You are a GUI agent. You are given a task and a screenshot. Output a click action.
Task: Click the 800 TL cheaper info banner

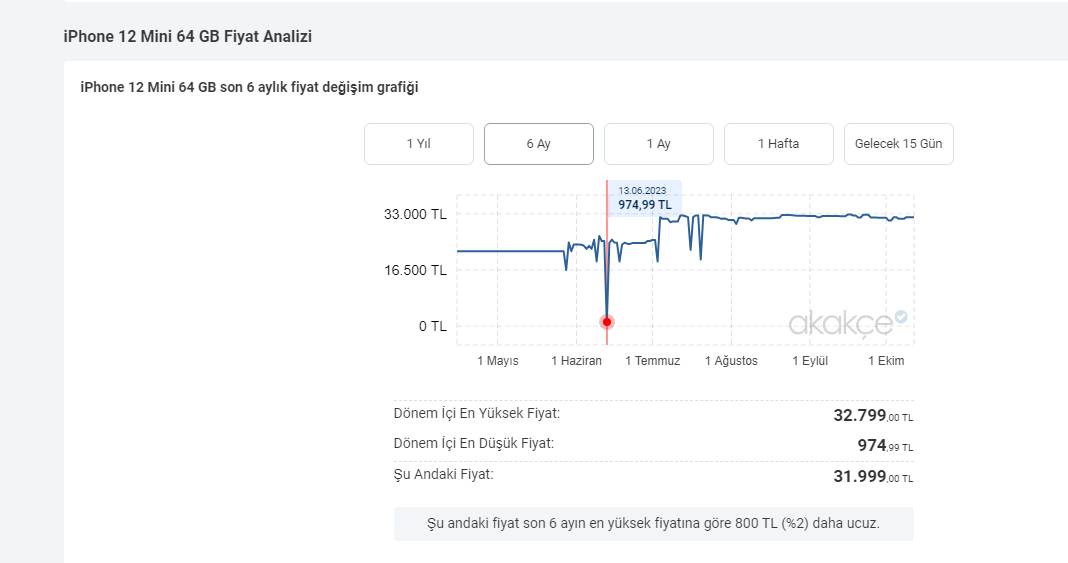coord(653,524)
